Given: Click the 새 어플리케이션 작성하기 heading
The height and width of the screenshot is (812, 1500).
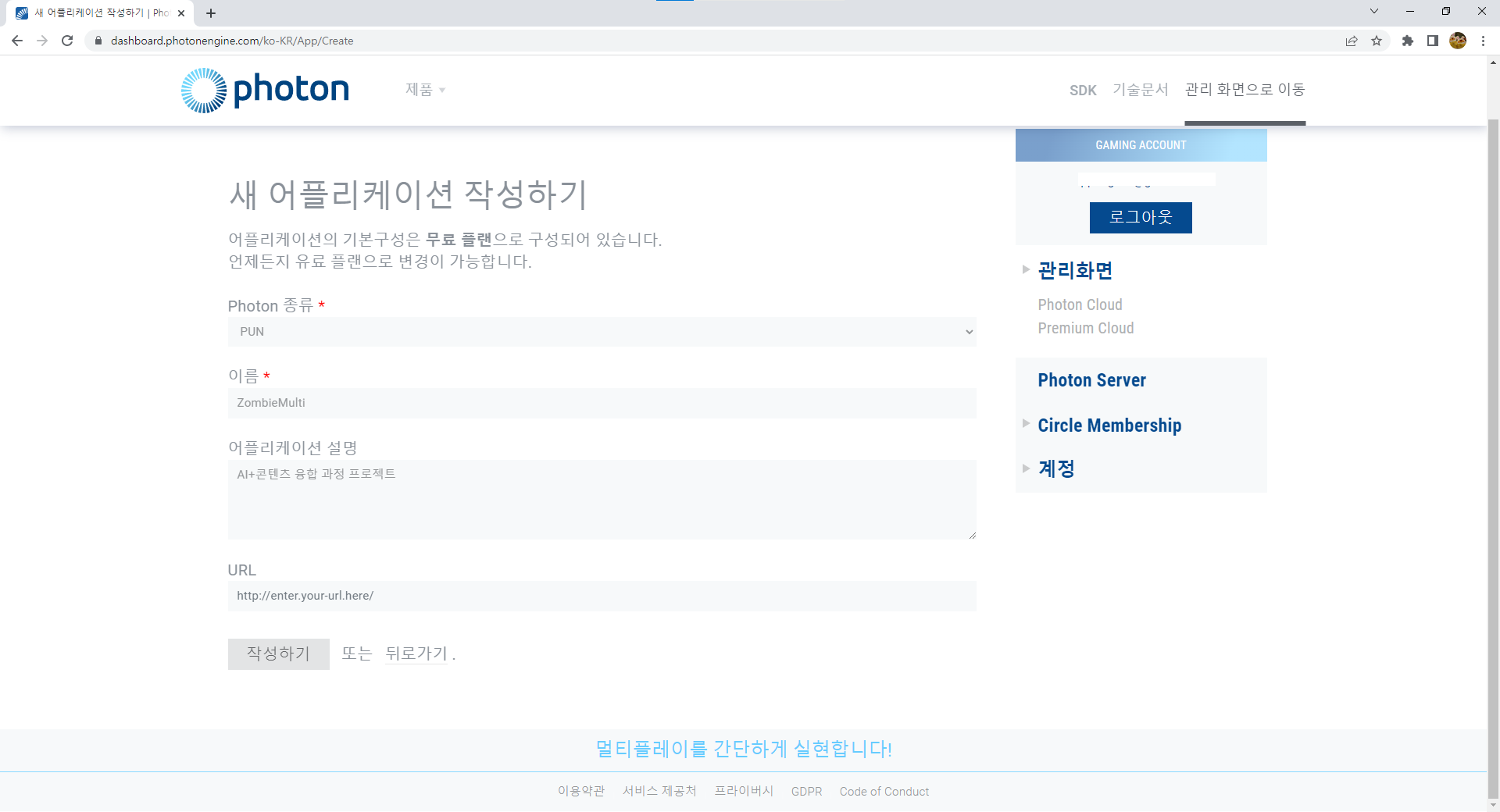Looking at the screenshot, I should (408, 194).
